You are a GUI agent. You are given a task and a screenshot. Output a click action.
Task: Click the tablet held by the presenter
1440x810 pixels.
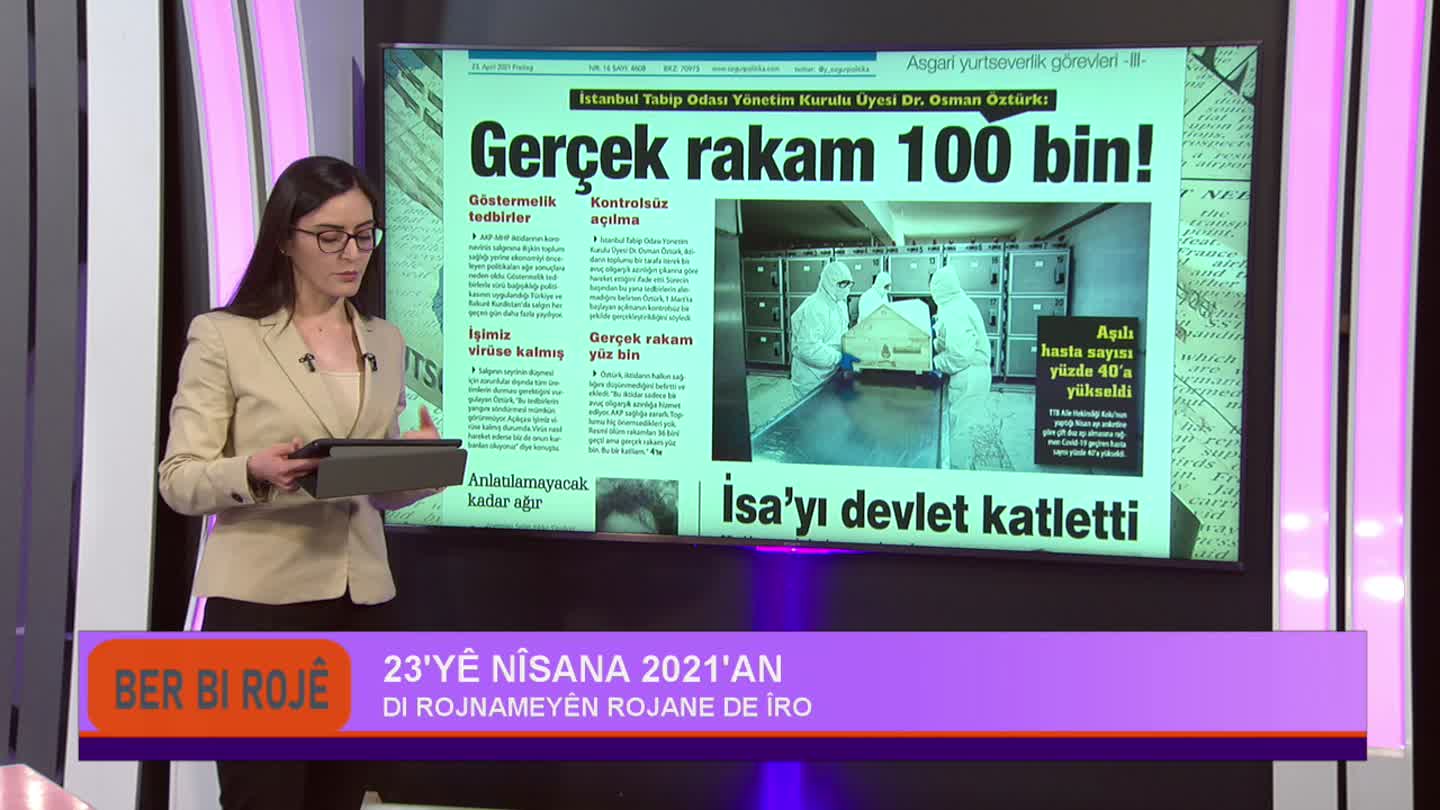(378, 467)
